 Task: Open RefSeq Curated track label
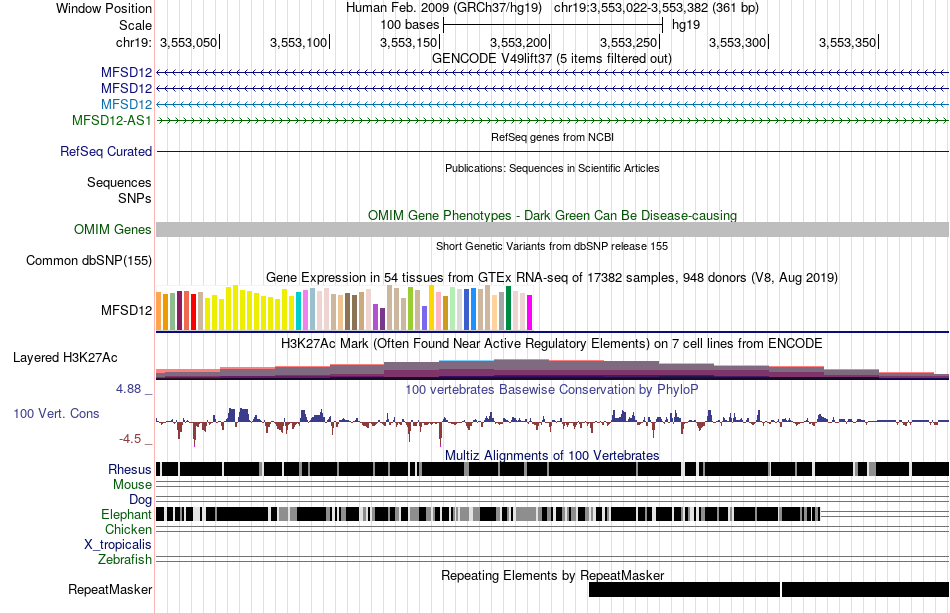point(105,151)
